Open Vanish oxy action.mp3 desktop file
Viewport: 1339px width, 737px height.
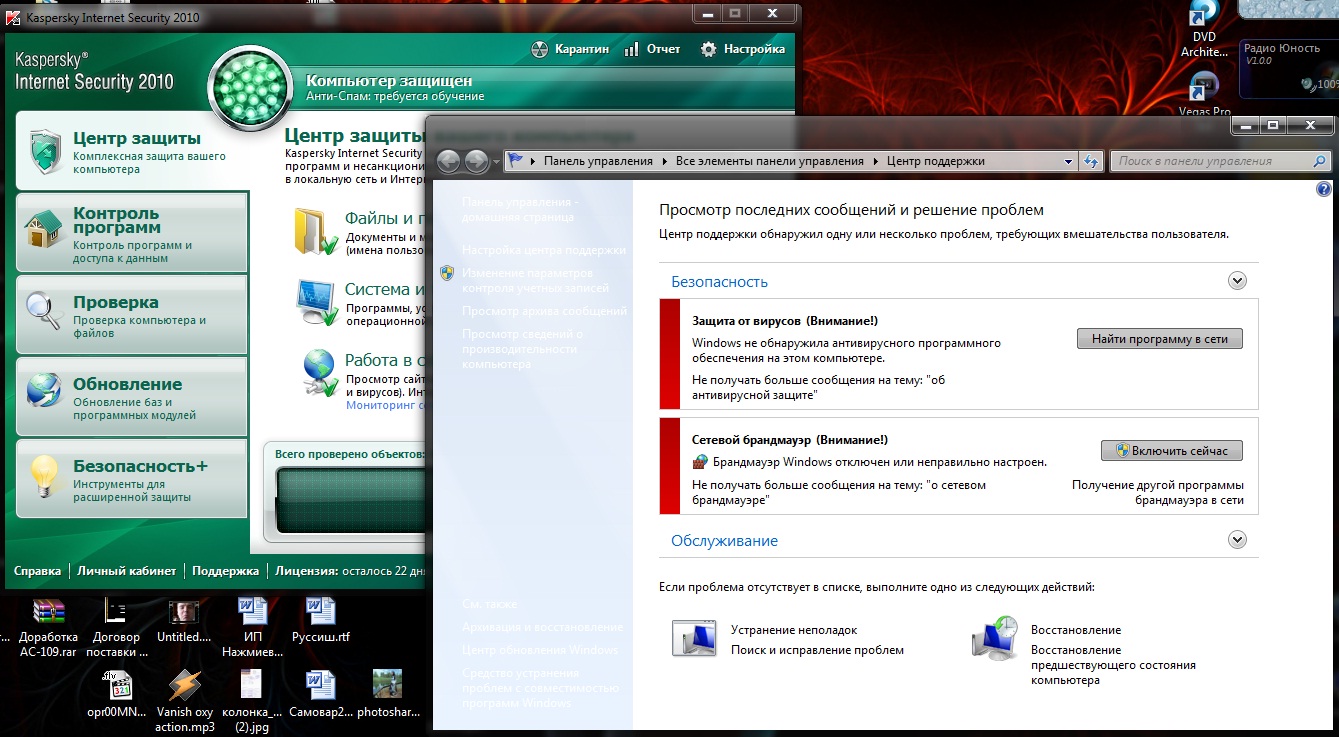(185, 686)
